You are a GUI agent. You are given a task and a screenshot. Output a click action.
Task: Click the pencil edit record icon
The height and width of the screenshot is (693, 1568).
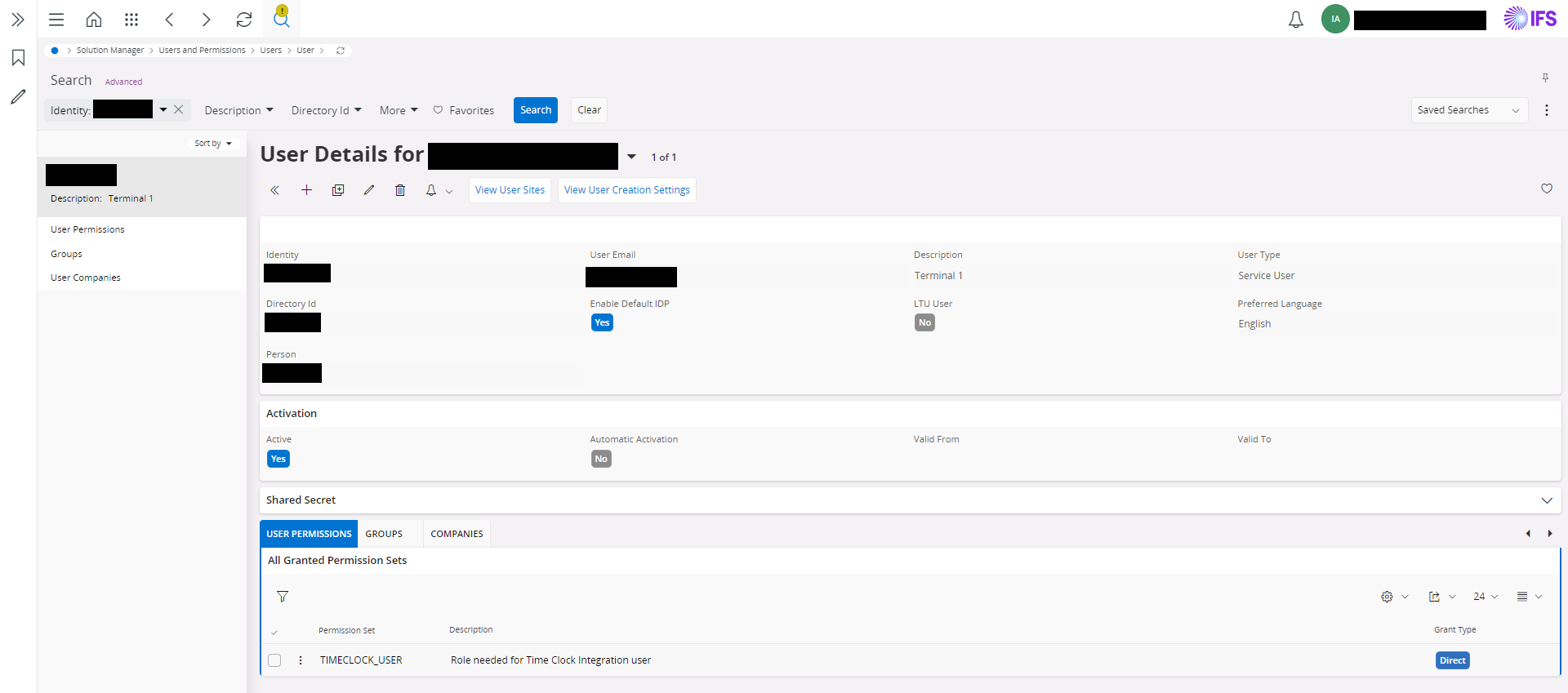point(369,190)
